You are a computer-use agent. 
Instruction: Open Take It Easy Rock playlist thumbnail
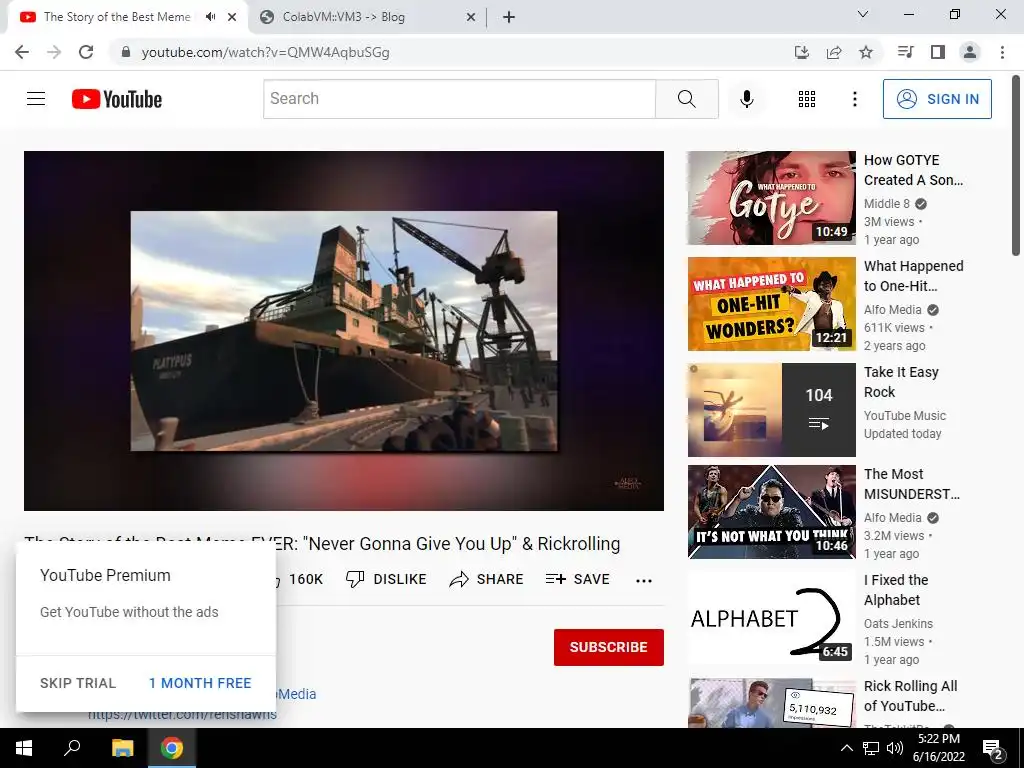pos(771,409)
